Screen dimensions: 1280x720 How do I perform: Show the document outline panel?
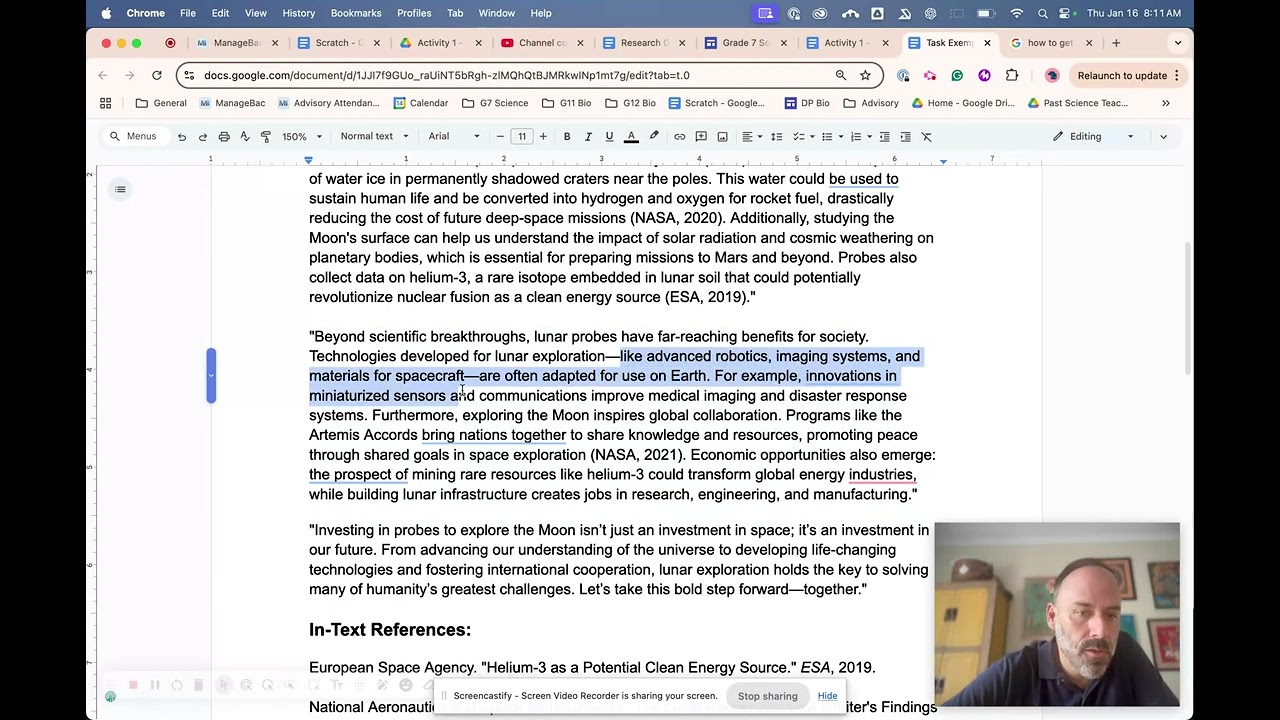click(x=120, y=189)
